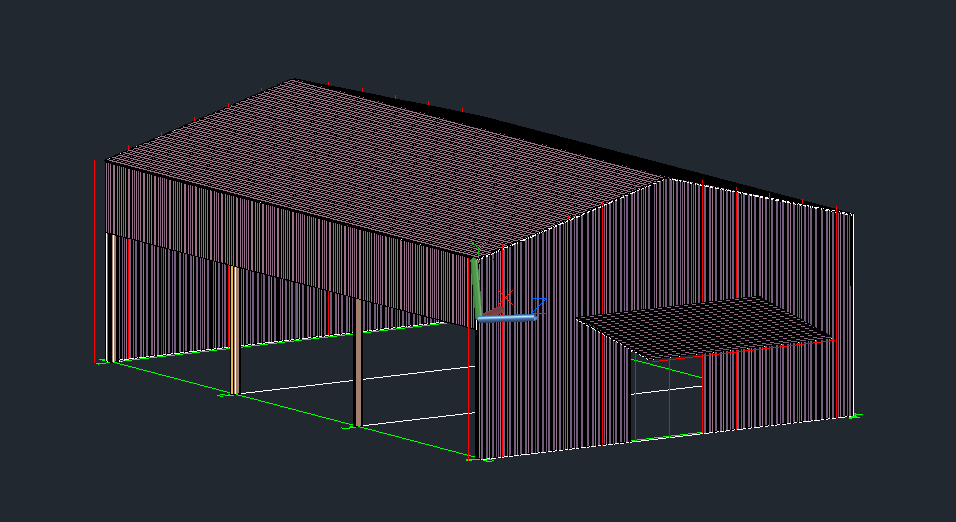Click the blue Z axis of UCS icon
Screen dimensions: 956x522
click(506, 318)
